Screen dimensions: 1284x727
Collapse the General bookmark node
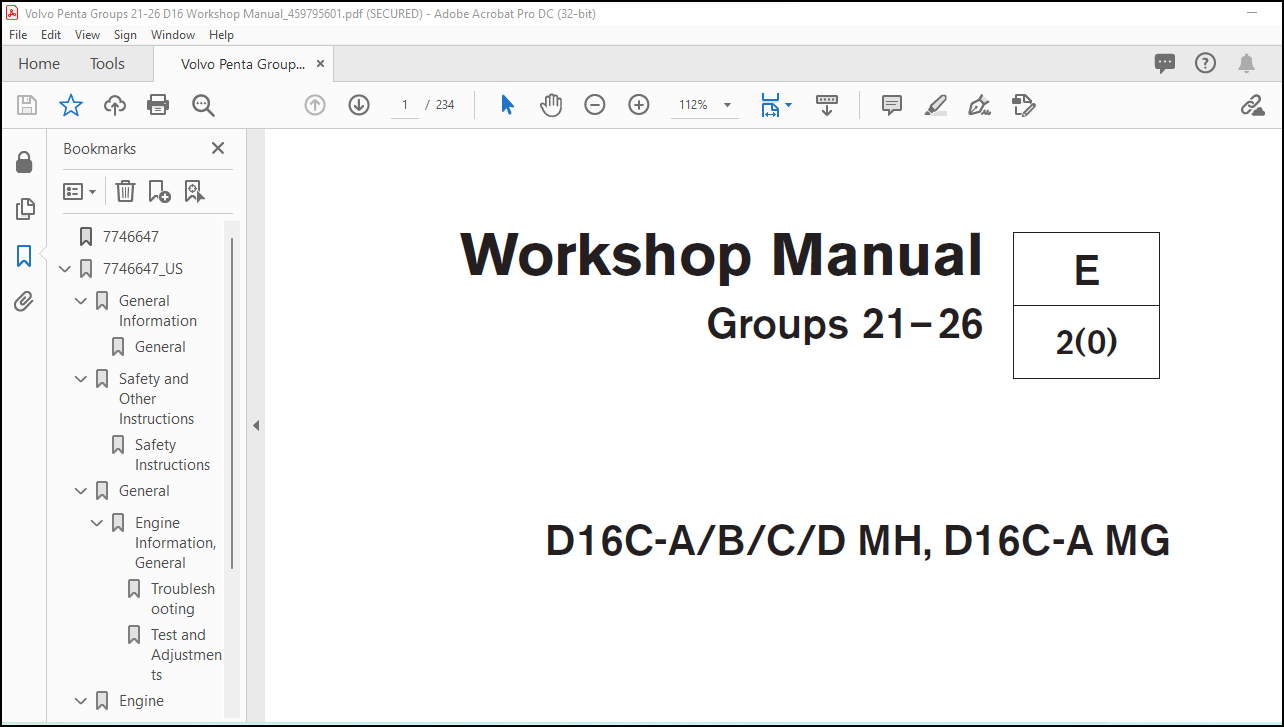(81, 491)
